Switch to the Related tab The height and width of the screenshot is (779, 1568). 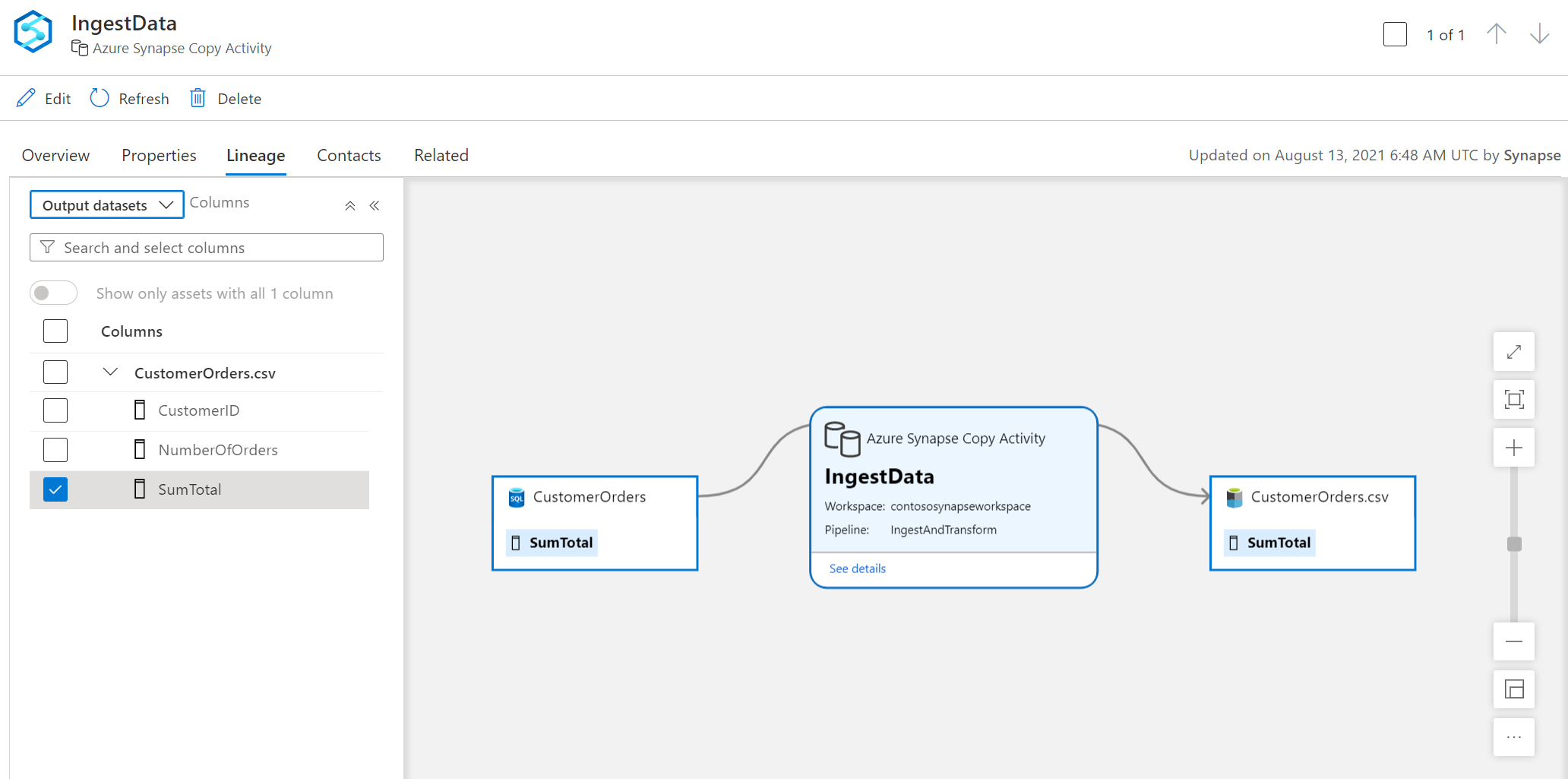pyautogui.click(x=441, y=155)
